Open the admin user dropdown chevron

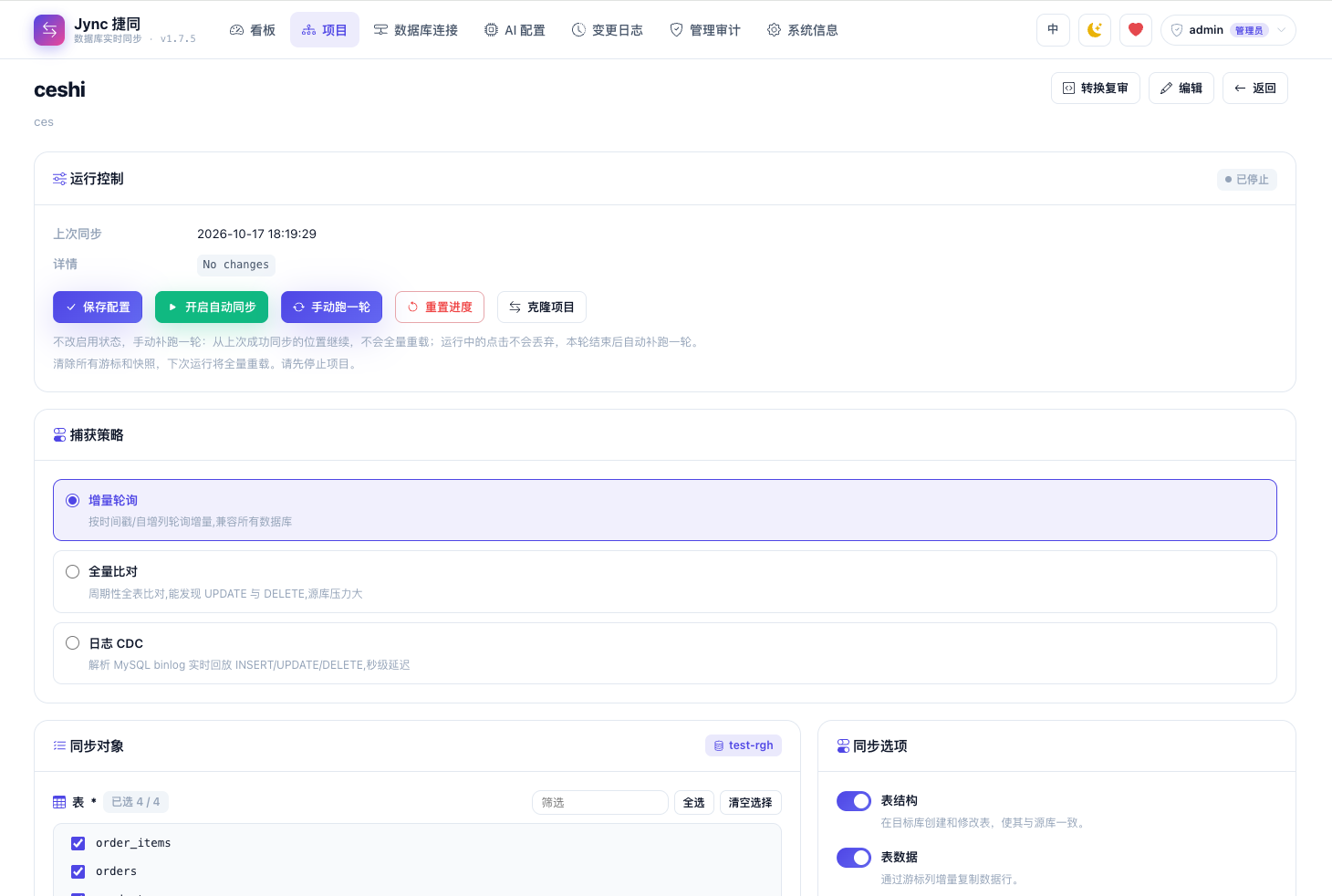(1282, 30)
